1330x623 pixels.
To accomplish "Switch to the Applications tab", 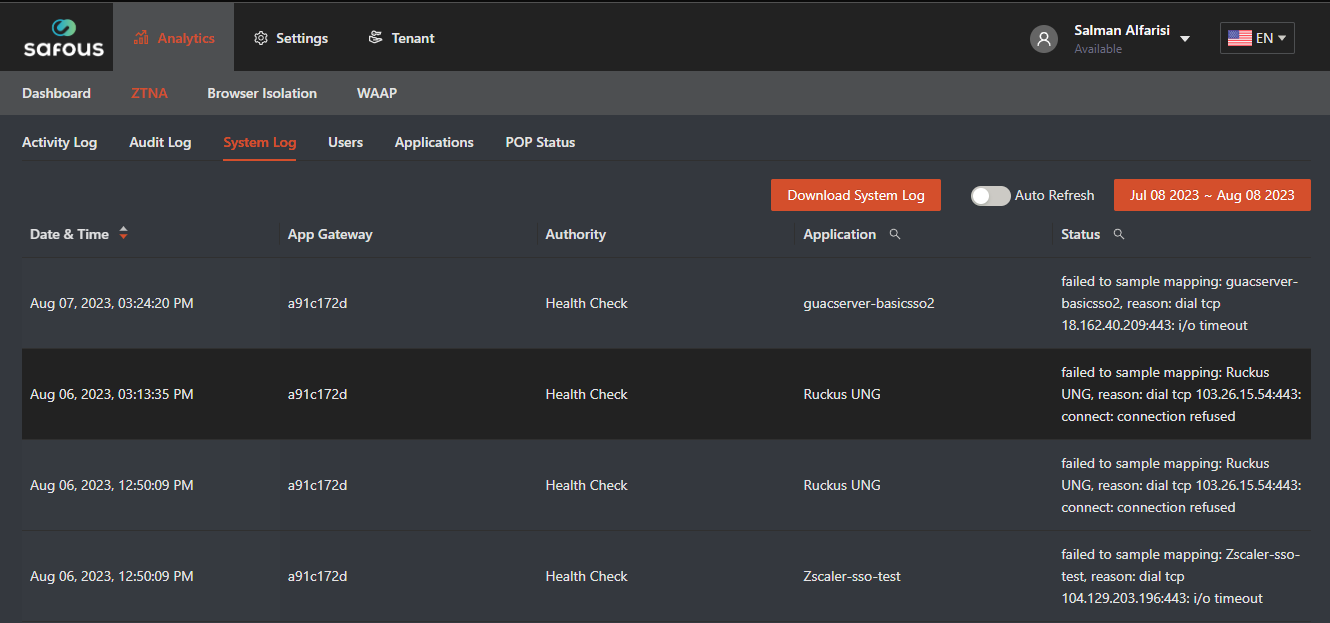I will point(434,142).
